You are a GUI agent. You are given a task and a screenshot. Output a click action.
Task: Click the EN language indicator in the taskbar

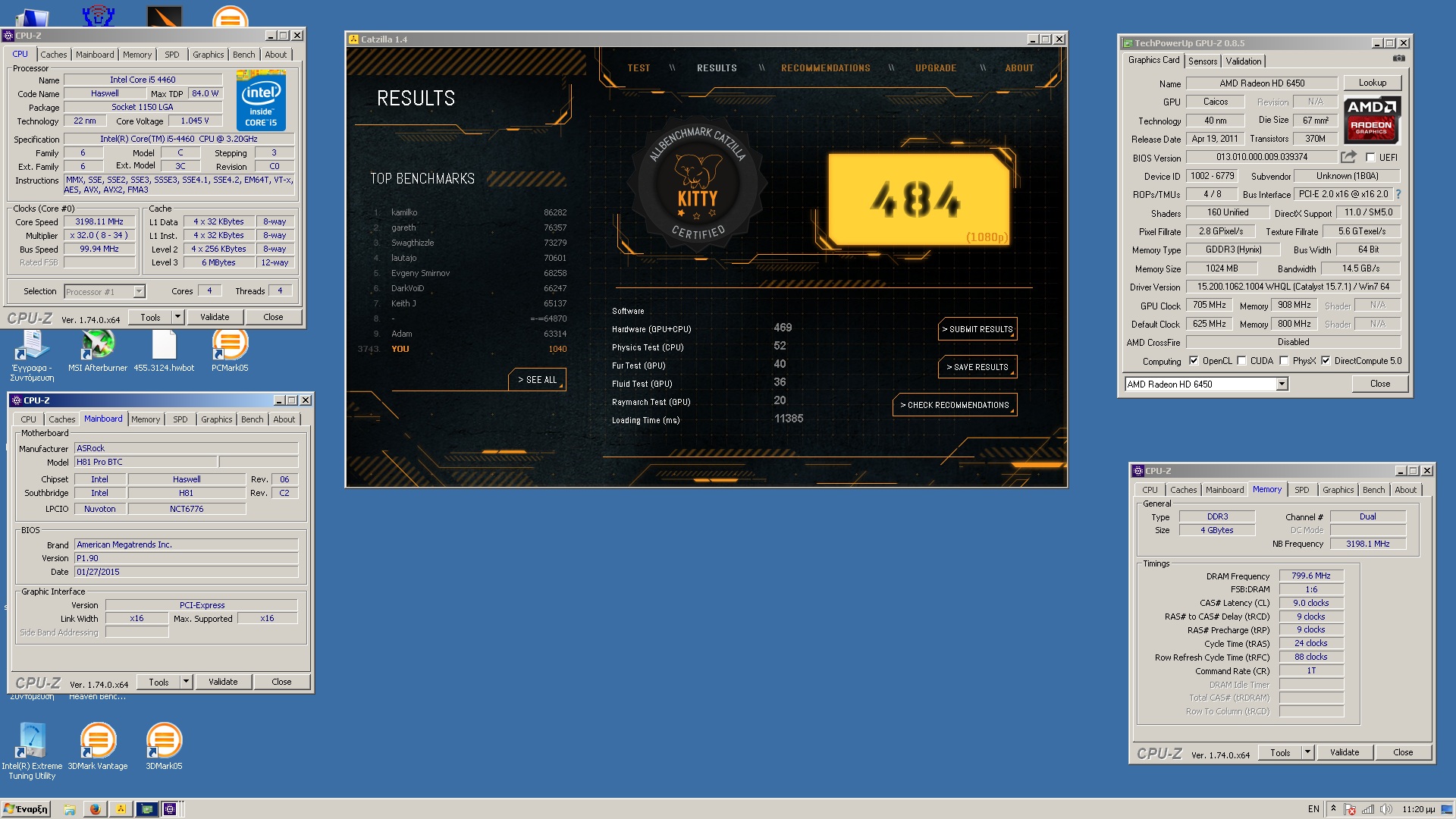(1313, 809)
